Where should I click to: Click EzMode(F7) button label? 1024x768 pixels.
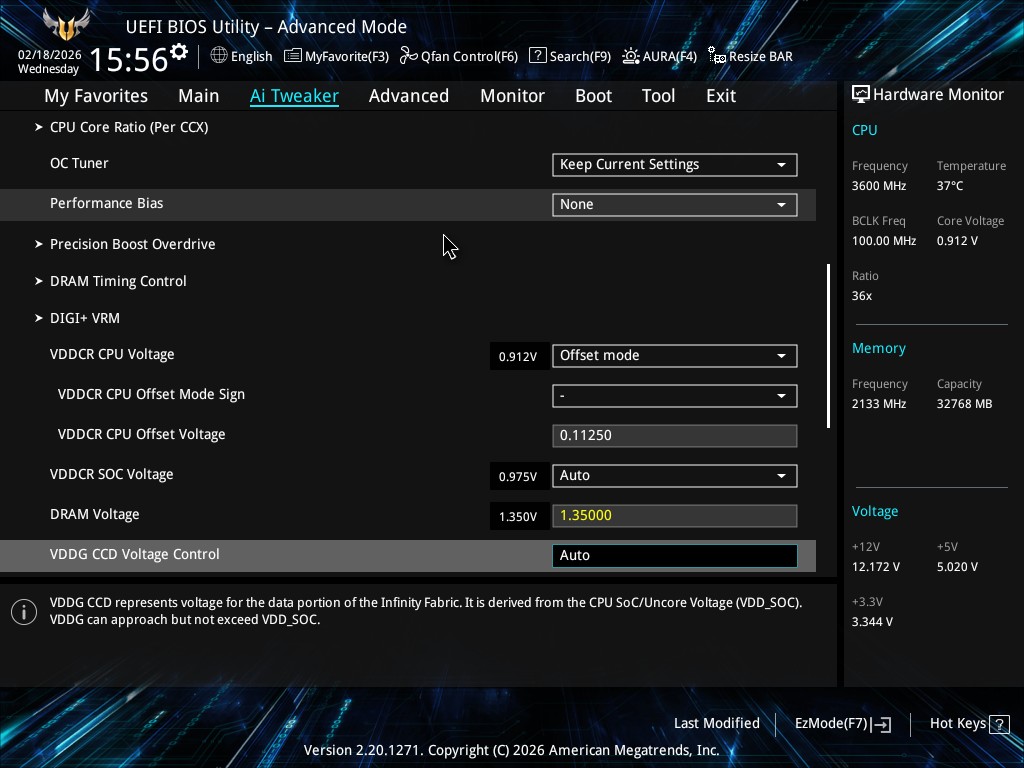coord(831,724)
